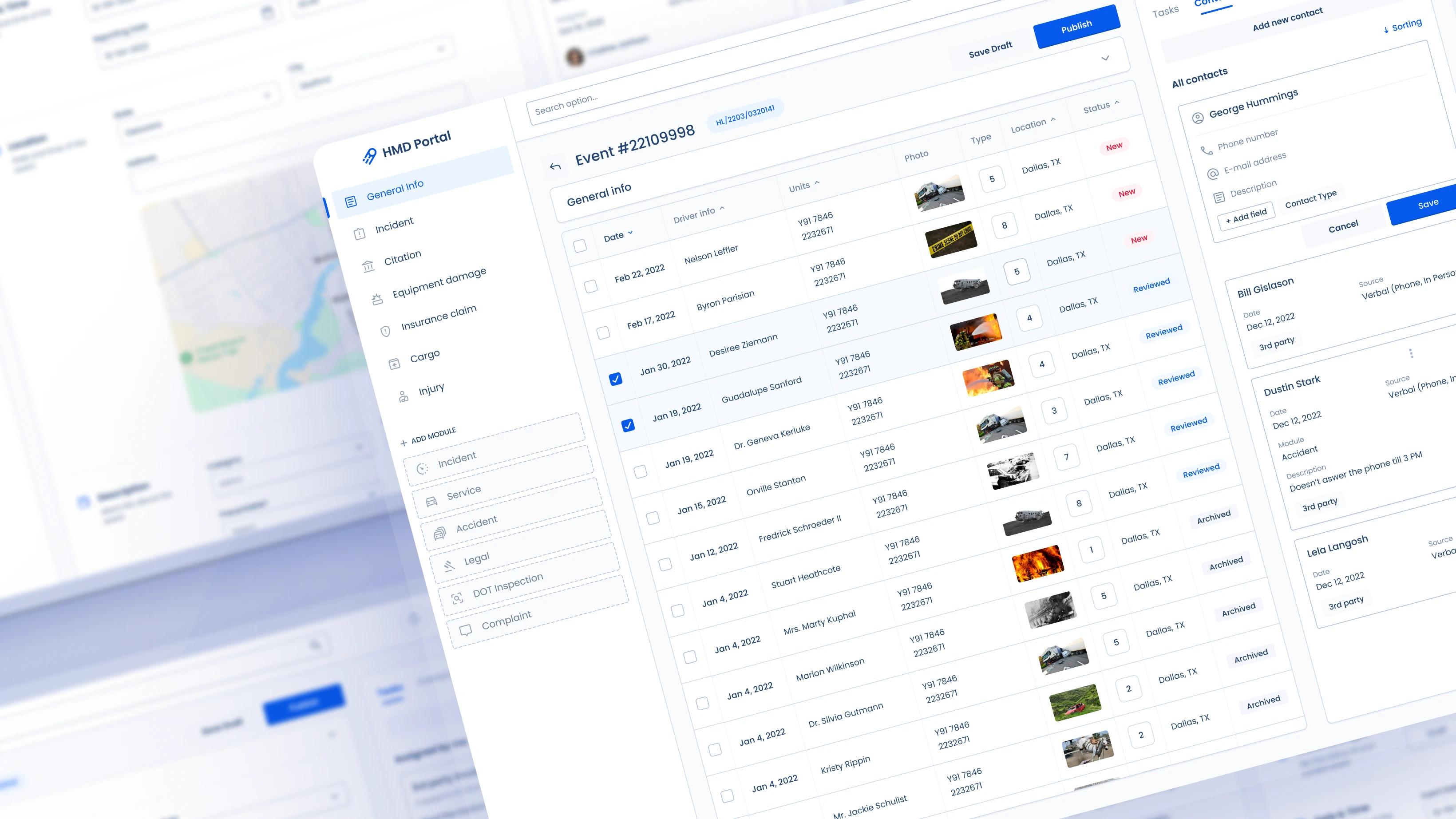Click the Injury person icon

click(404, 397)
